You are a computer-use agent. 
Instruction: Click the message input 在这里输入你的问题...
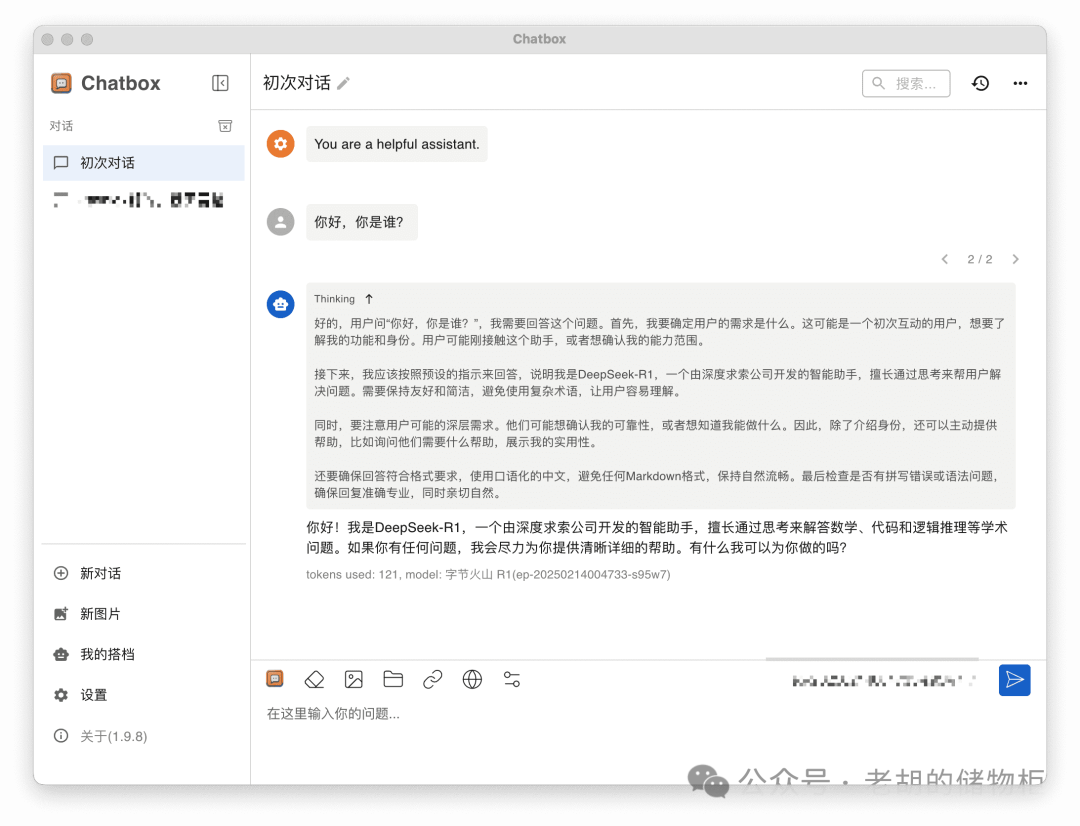pos(647,714)
